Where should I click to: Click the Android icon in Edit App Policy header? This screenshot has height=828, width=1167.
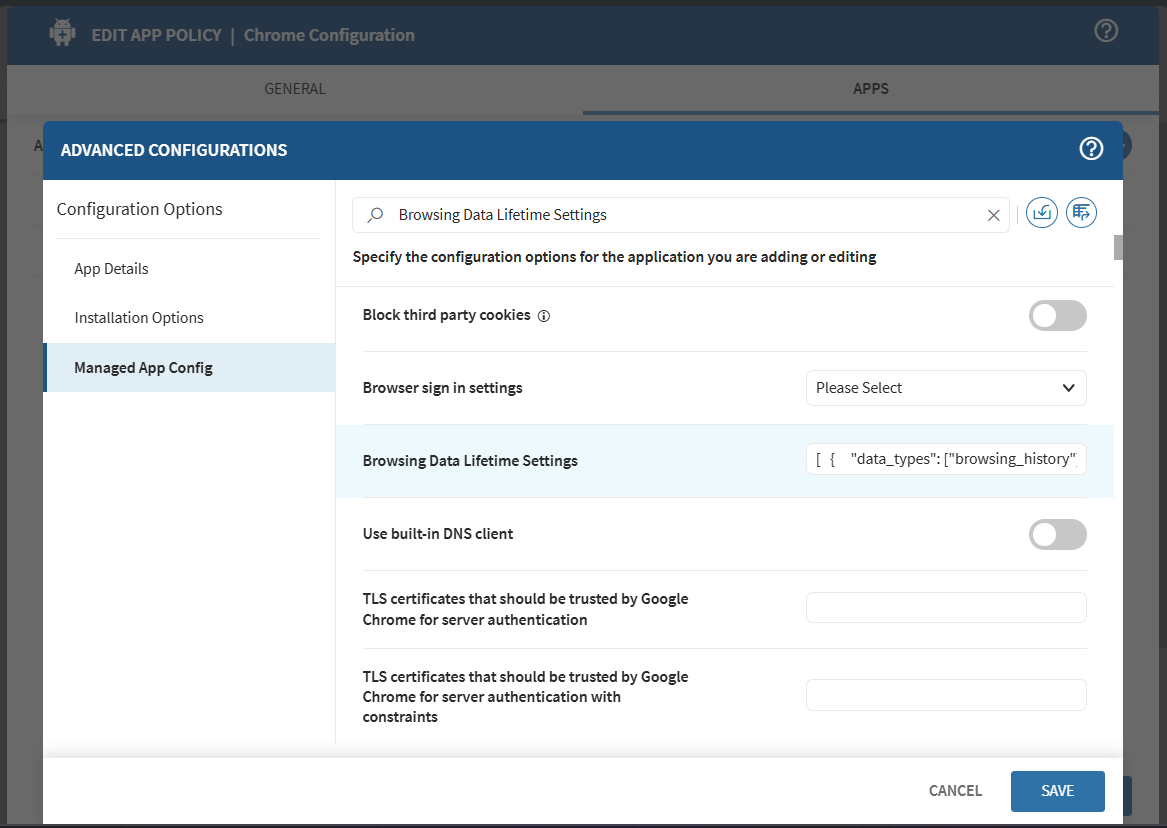tap(62, 34)
